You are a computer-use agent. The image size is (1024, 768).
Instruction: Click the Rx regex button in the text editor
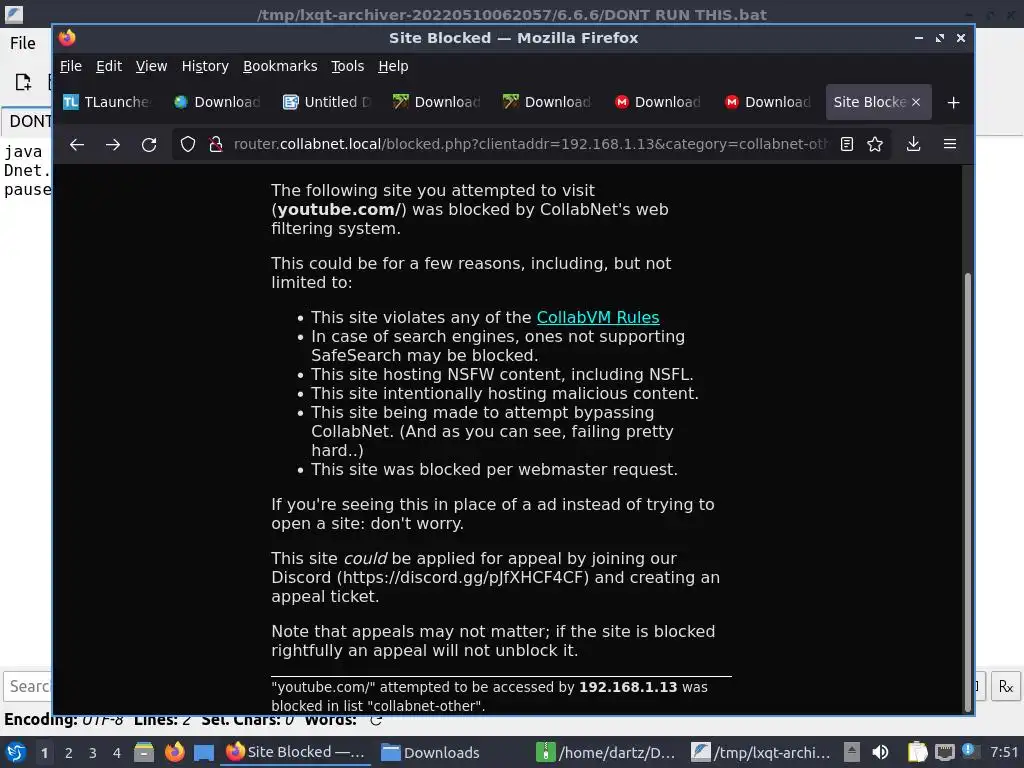click(x=1006, y=686)
